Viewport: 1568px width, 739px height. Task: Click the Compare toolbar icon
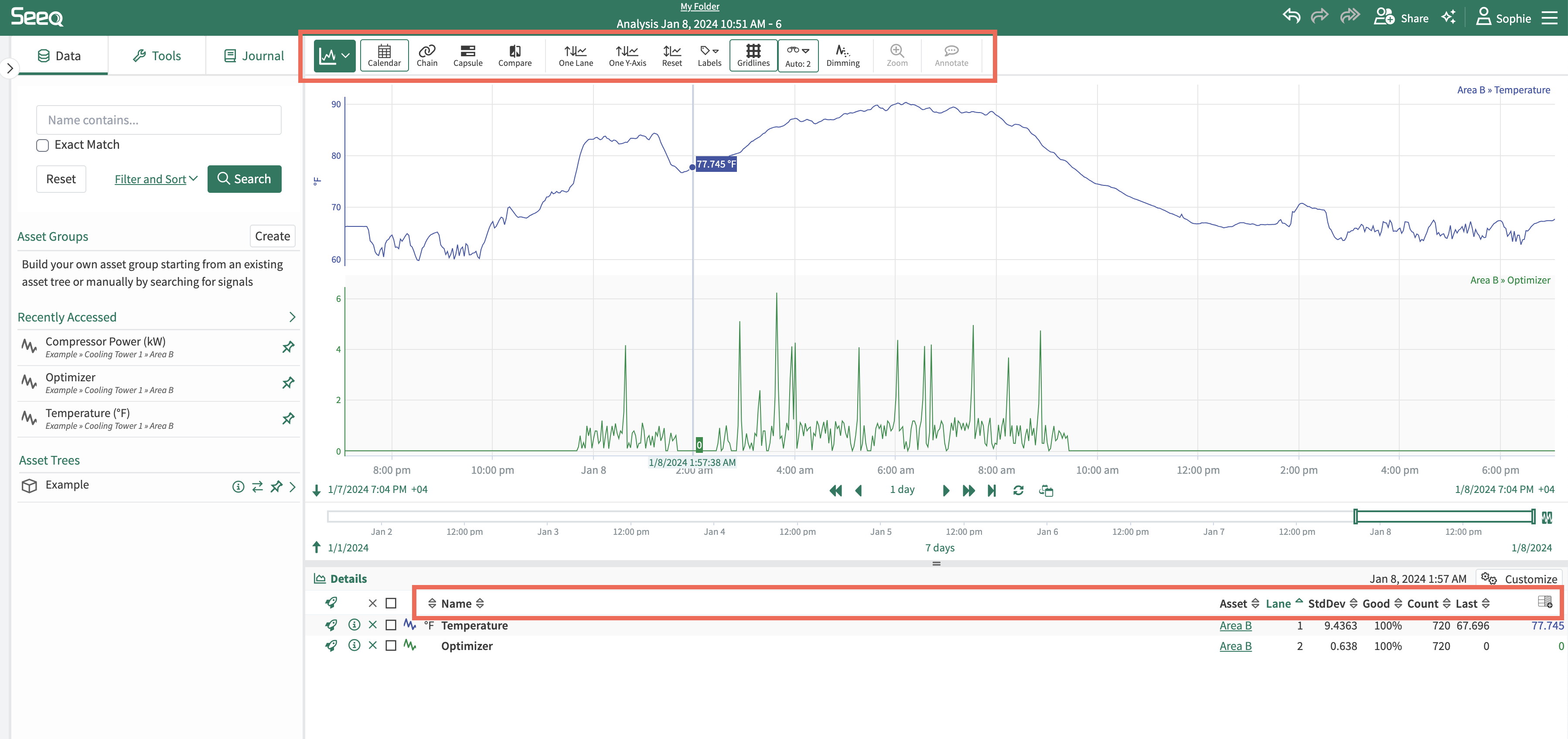pos(515,55)
